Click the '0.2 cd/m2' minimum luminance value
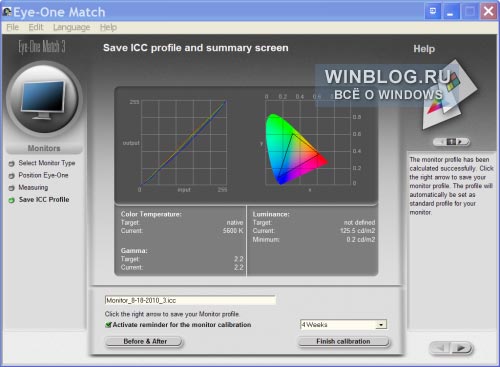500x367 pixels. [361, 239]
